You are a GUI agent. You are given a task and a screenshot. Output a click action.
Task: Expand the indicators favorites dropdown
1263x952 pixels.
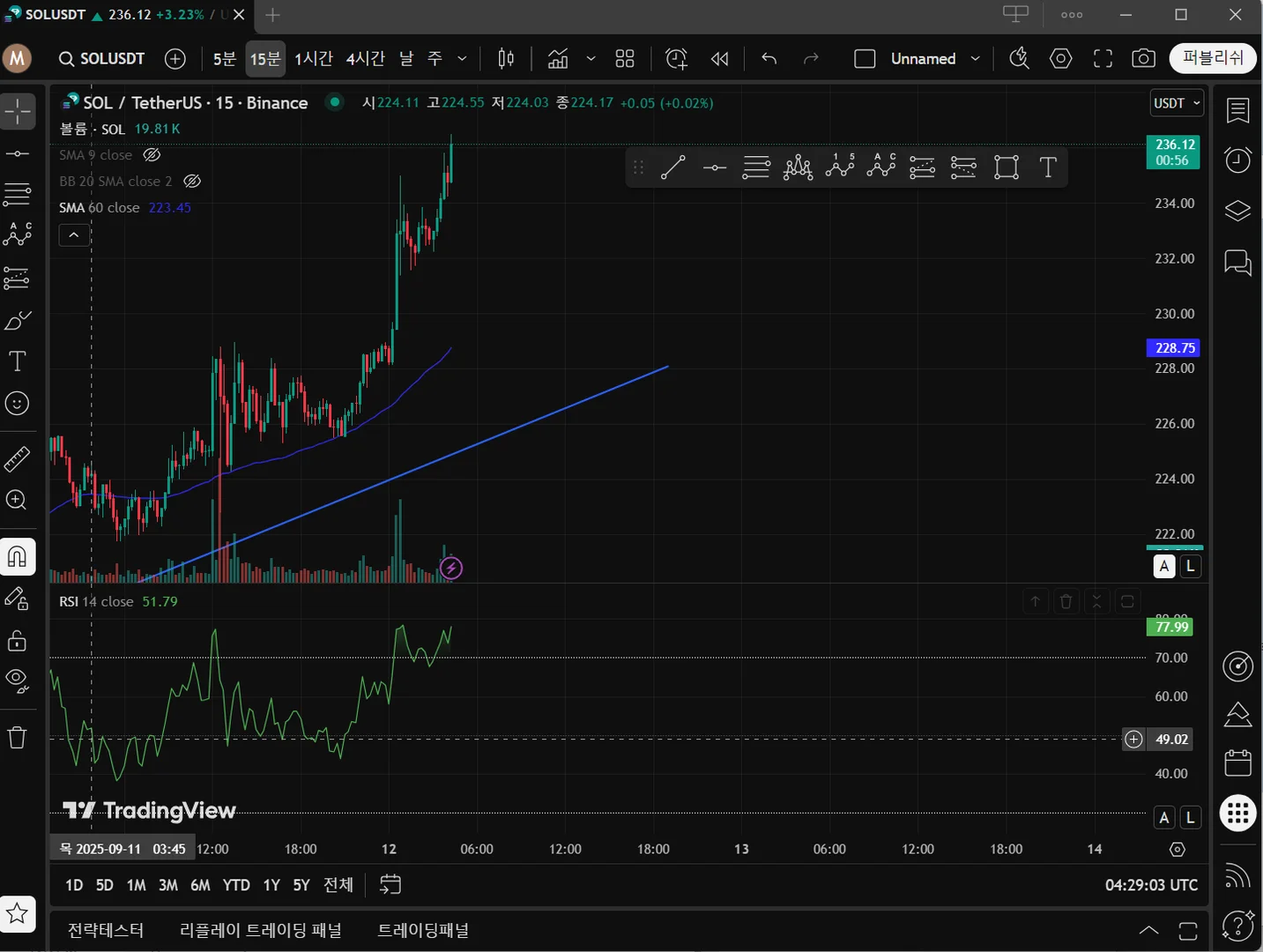coord(591,59)
